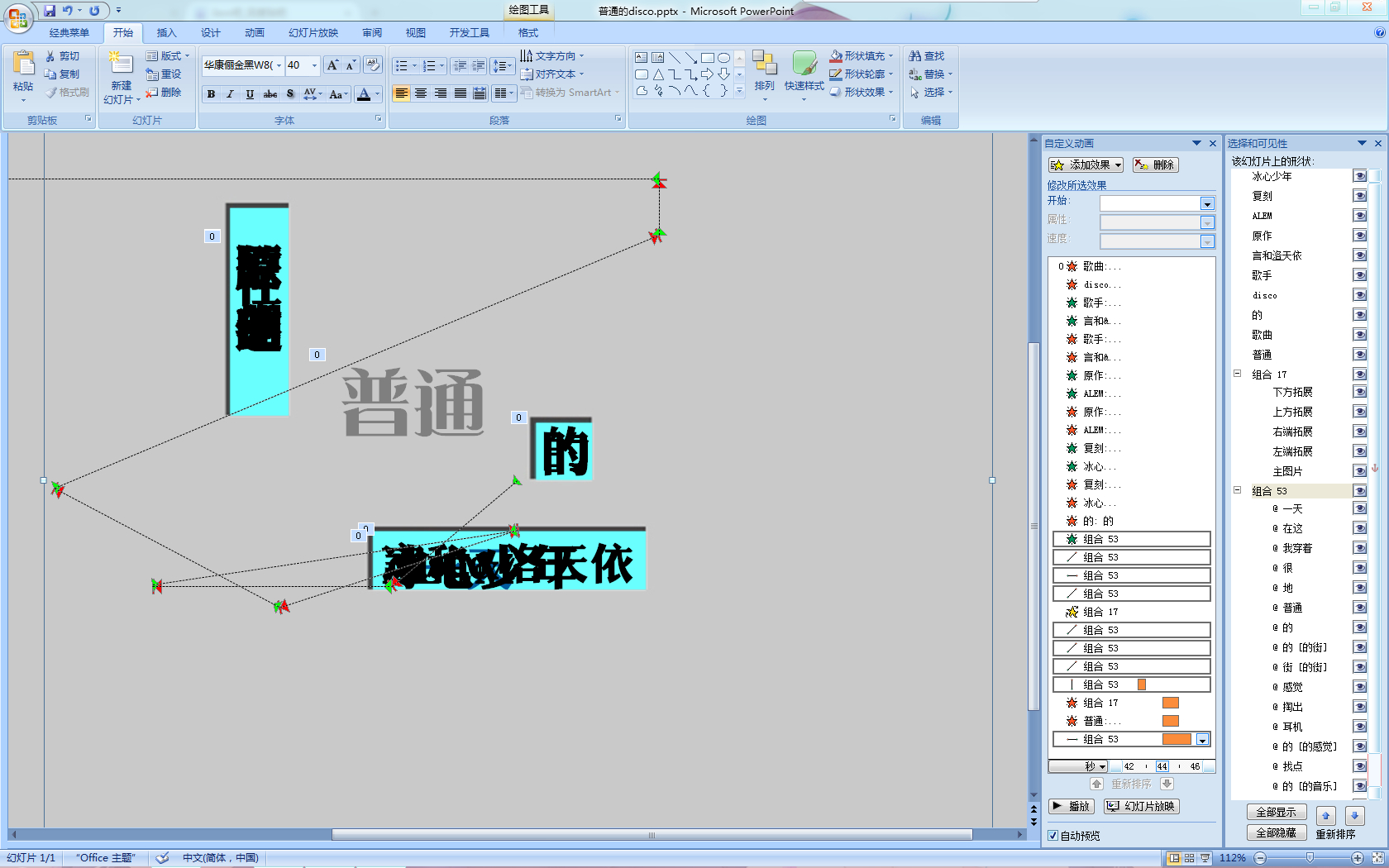Click the 重设 reset slide button
The width and height of the screenshot is (1389, 868).
(164, 74)
